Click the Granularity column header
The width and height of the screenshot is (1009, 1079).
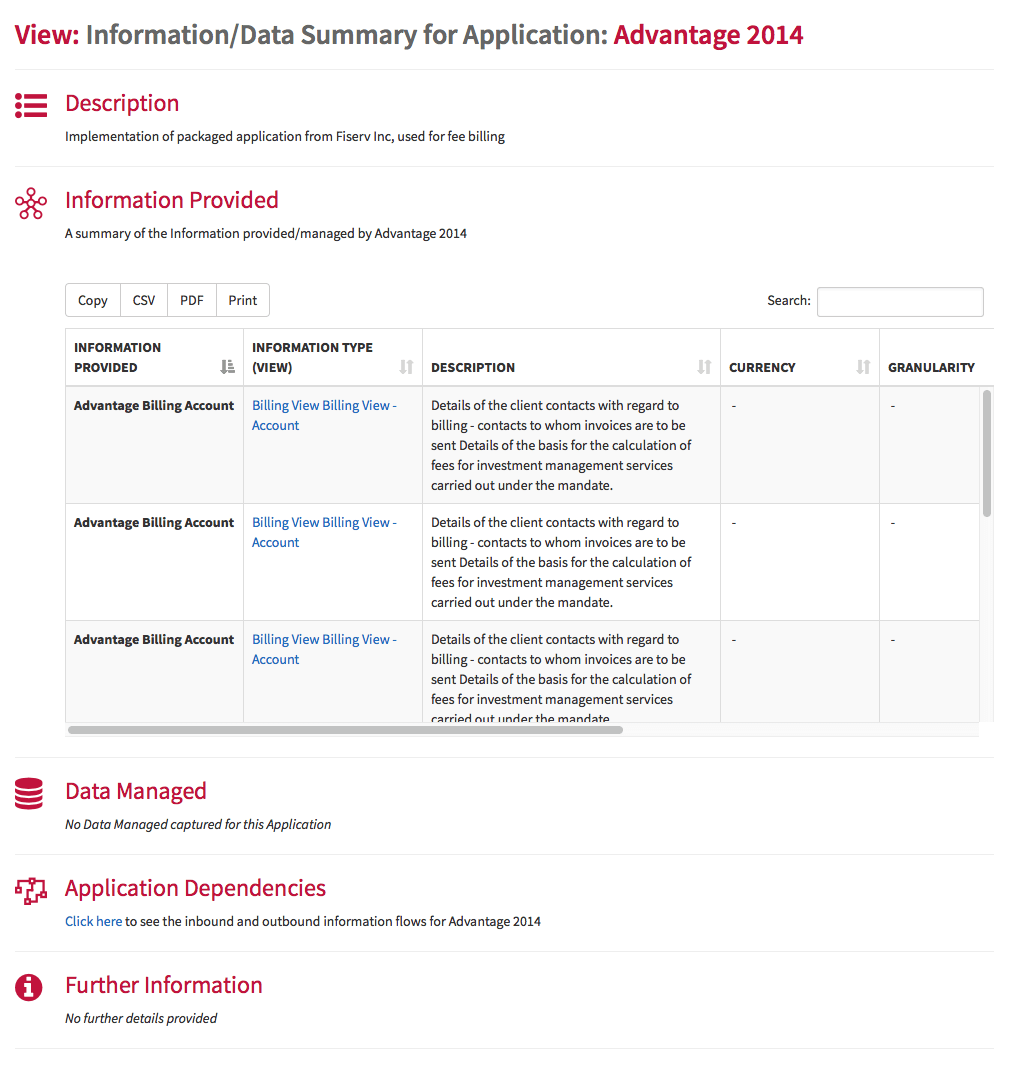931,367
